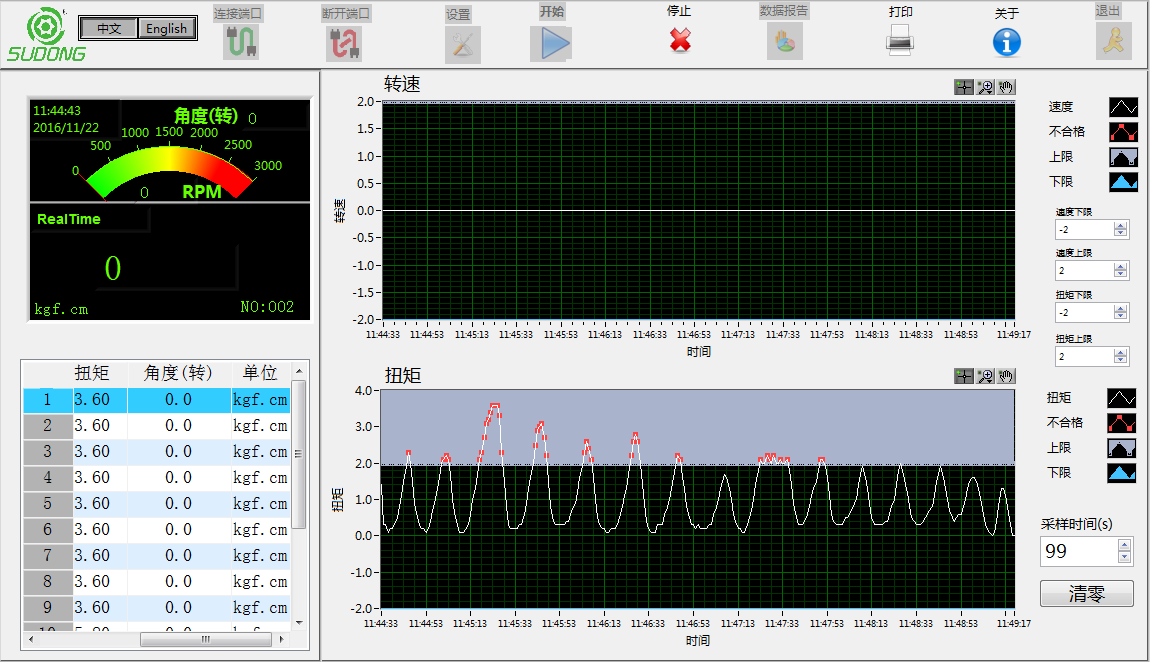The width and height of the screenshot is (1150, 662).
Task: Select row 5 in the torque table
Action: [160, 504]
